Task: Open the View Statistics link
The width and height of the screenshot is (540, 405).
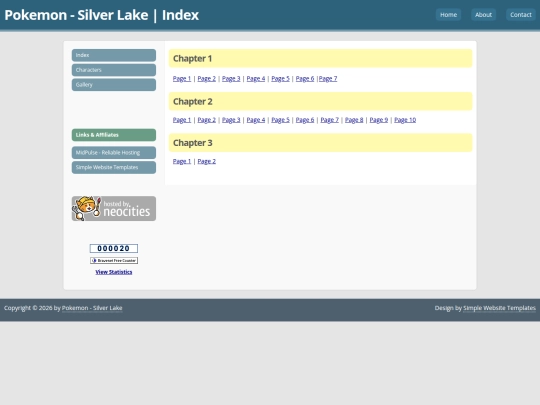Action: [114, 272]
